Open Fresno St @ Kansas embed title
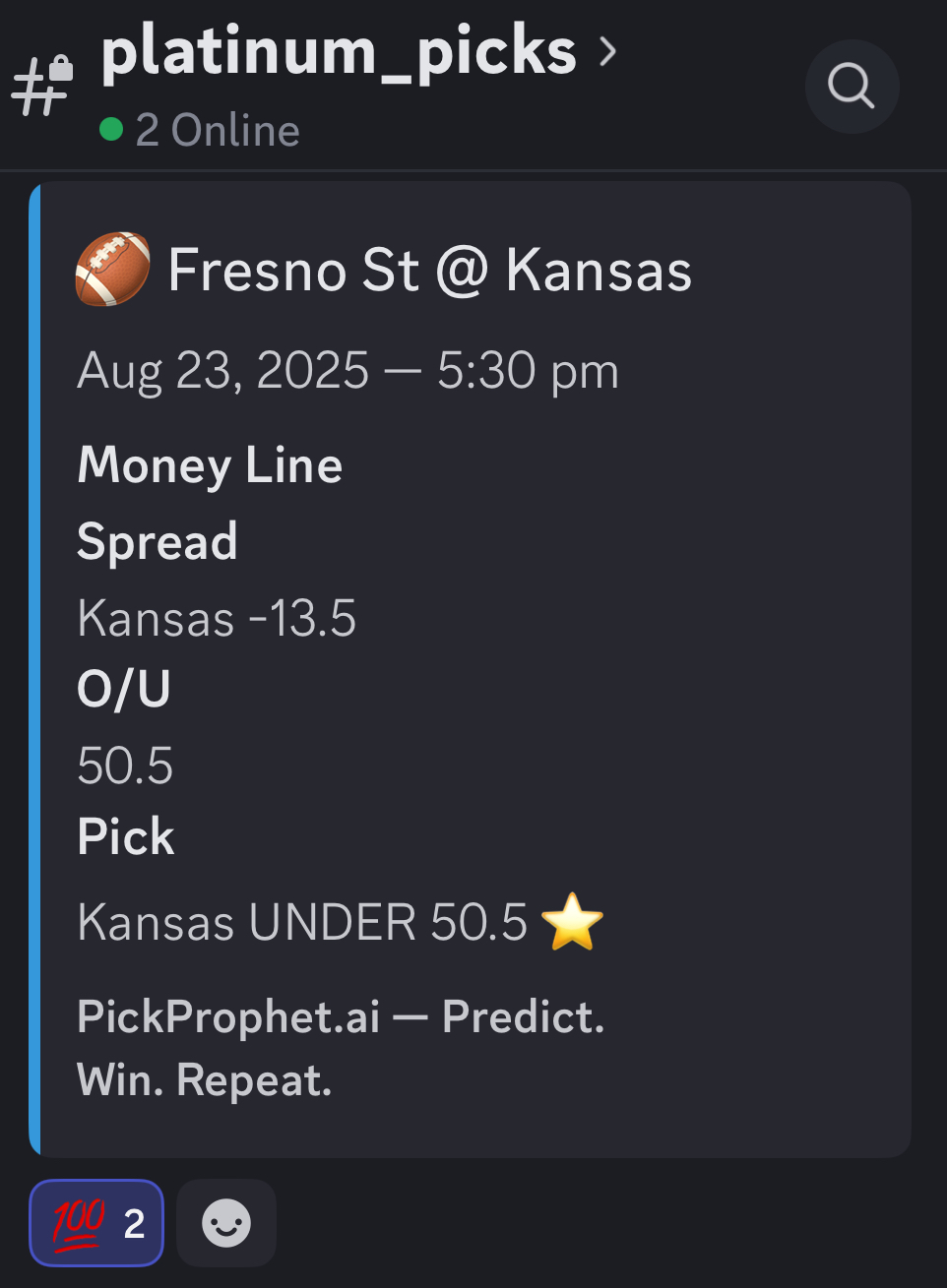 tap(430, 270)
